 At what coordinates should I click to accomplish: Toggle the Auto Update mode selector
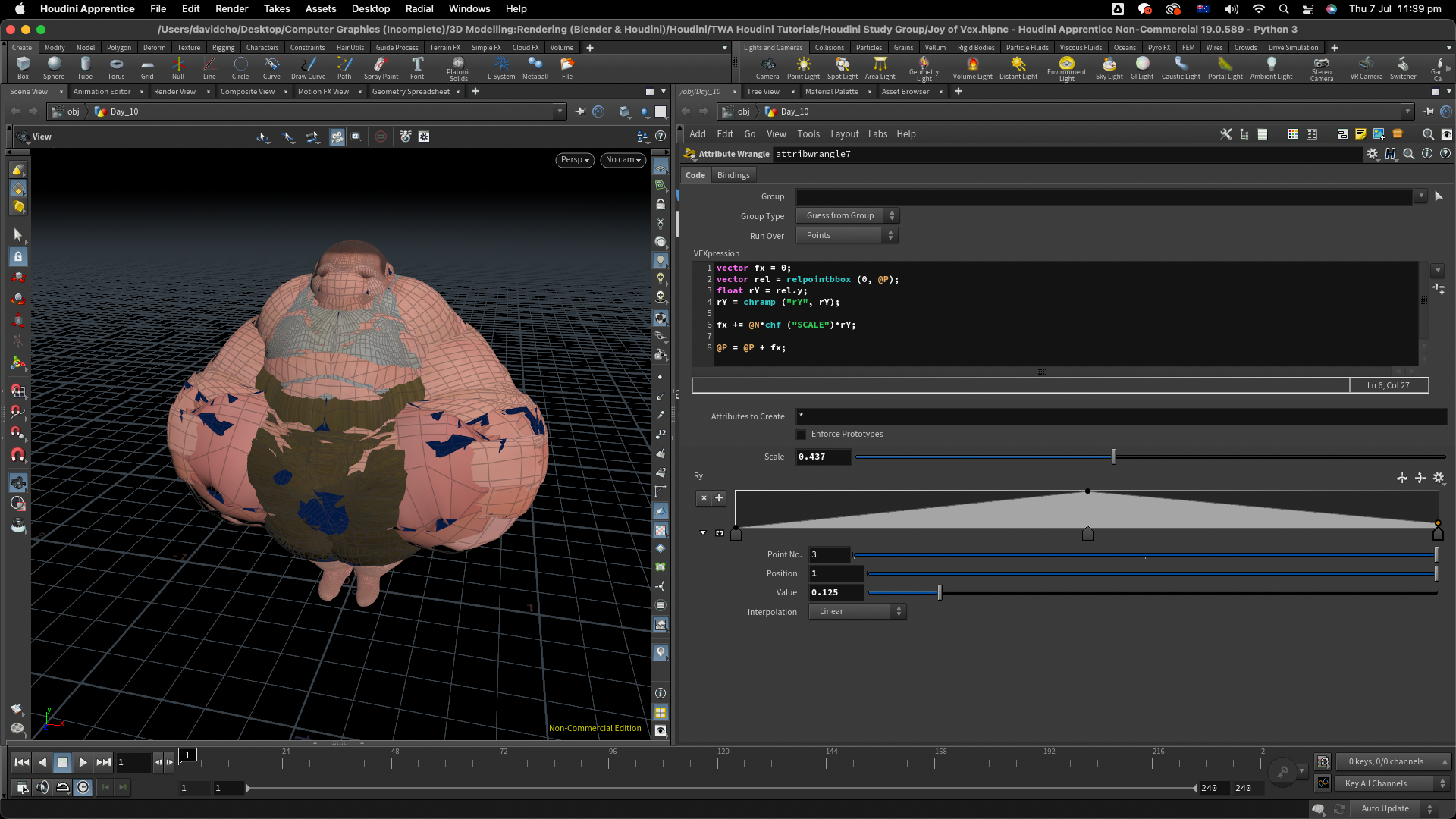pyautogui.click(x=1395, y=808)
